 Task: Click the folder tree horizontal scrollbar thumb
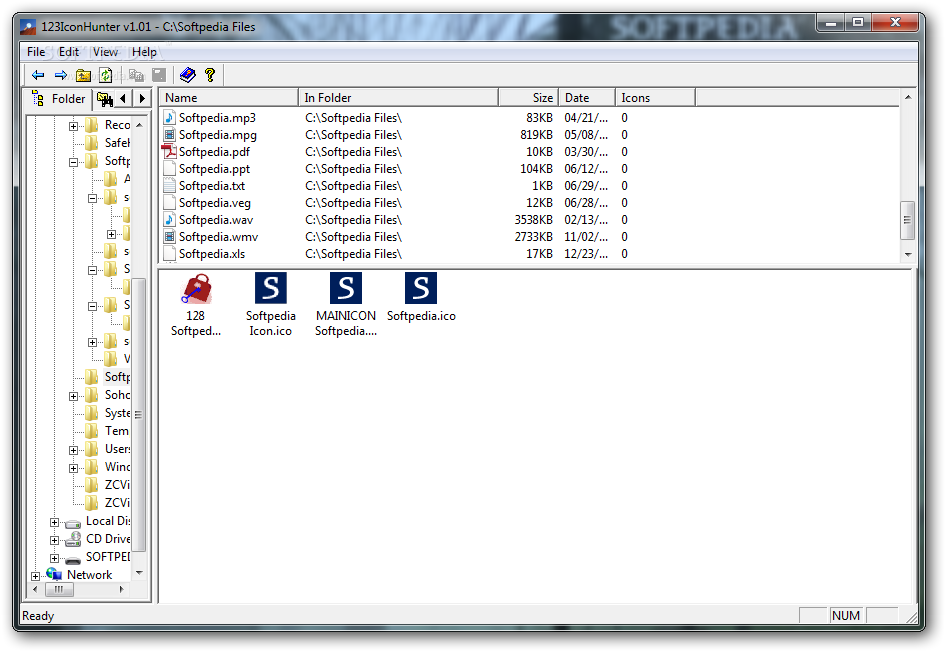point(59,589)
